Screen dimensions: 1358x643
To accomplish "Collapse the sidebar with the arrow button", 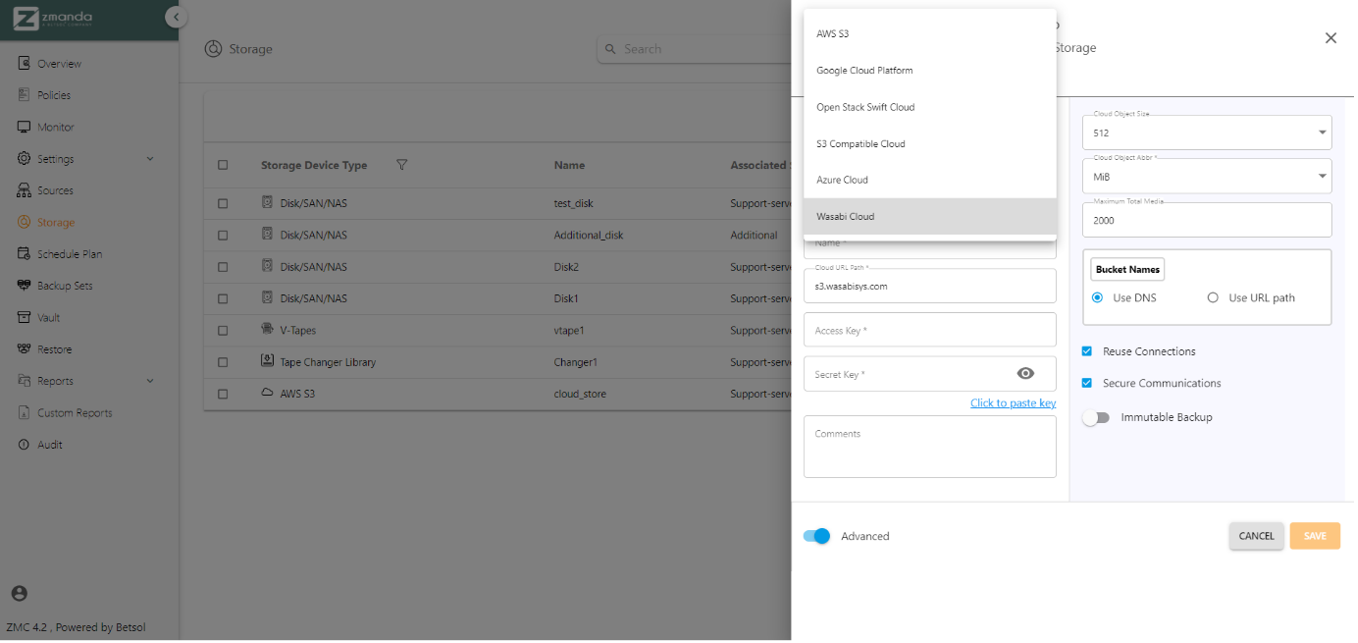I will (176, 17).
